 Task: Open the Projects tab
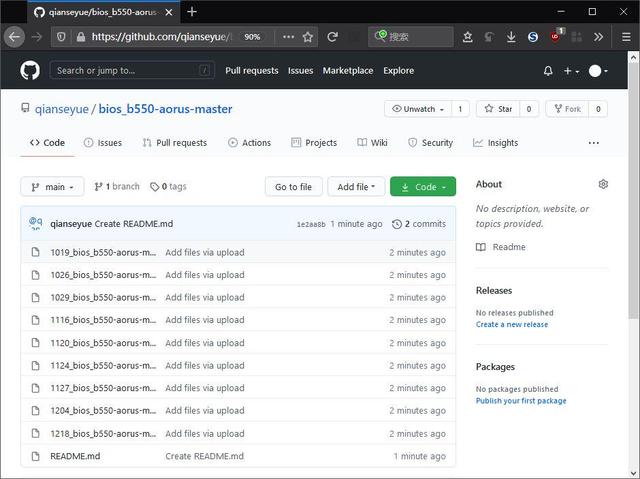tap(314, 143)
